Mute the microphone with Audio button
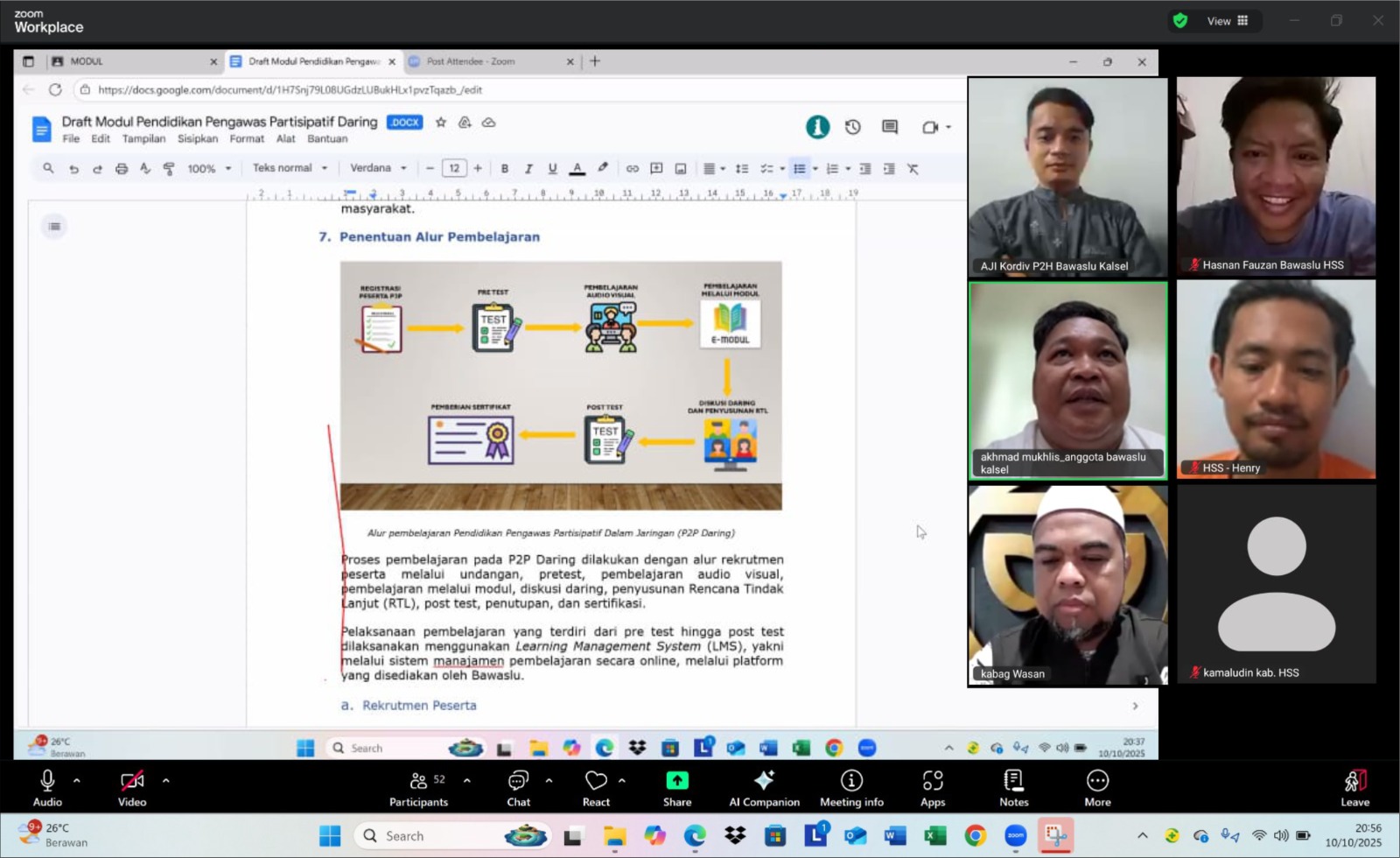The width and height of the screenshot is (1400, 858). (x=47, y=787)
